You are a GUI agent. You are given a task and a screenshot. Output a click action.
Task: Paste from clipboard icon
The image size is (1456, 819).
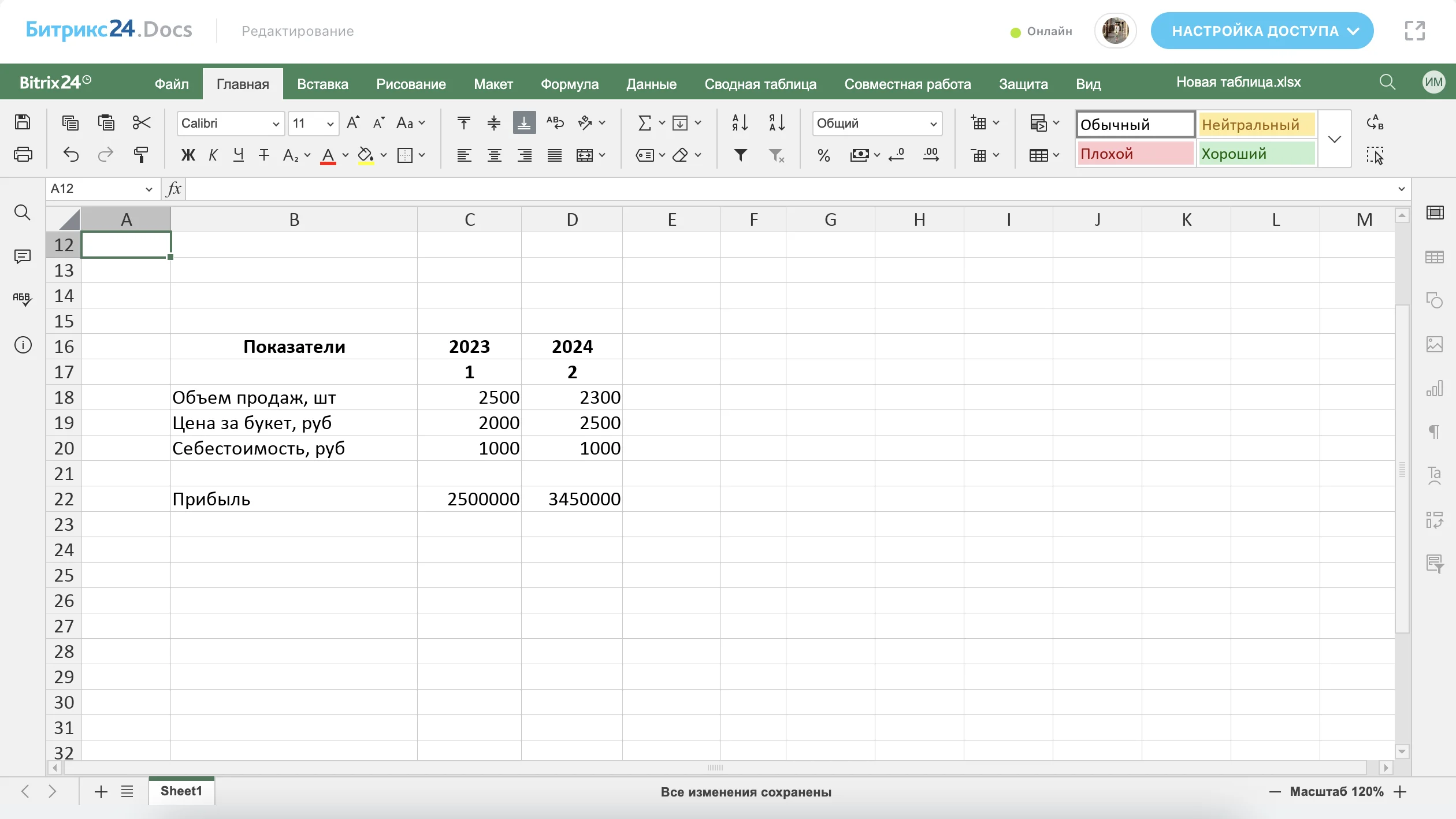pyautogui.click(x=106, y=122)
